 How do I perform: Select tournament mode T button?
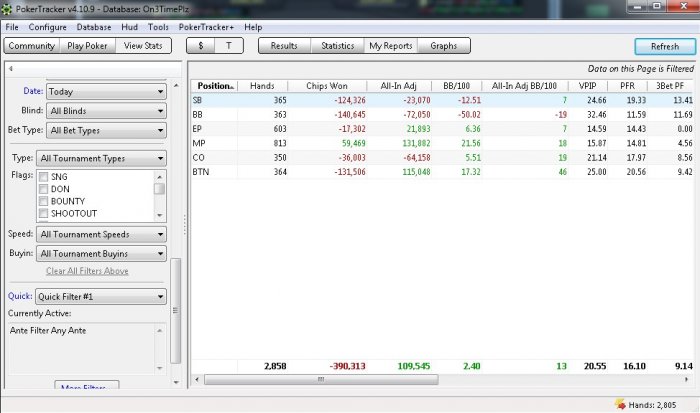point(229,46)
